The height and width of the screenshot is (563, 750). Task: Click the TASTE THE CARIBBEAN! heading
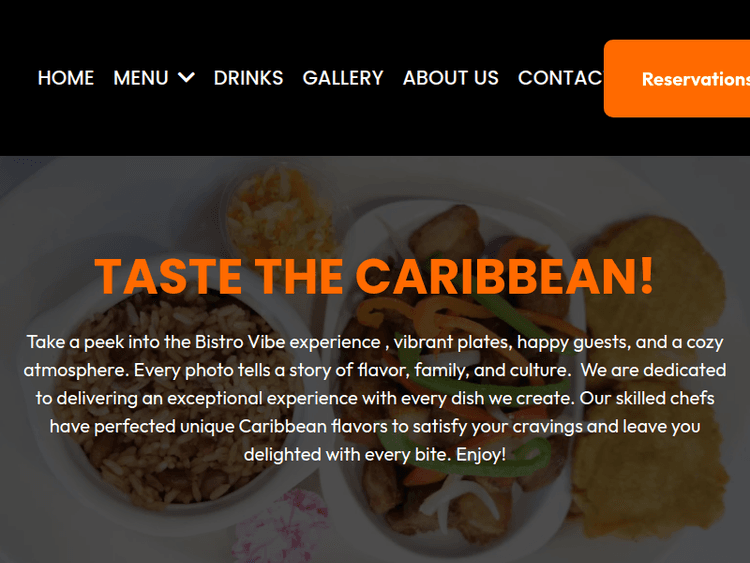374,276
